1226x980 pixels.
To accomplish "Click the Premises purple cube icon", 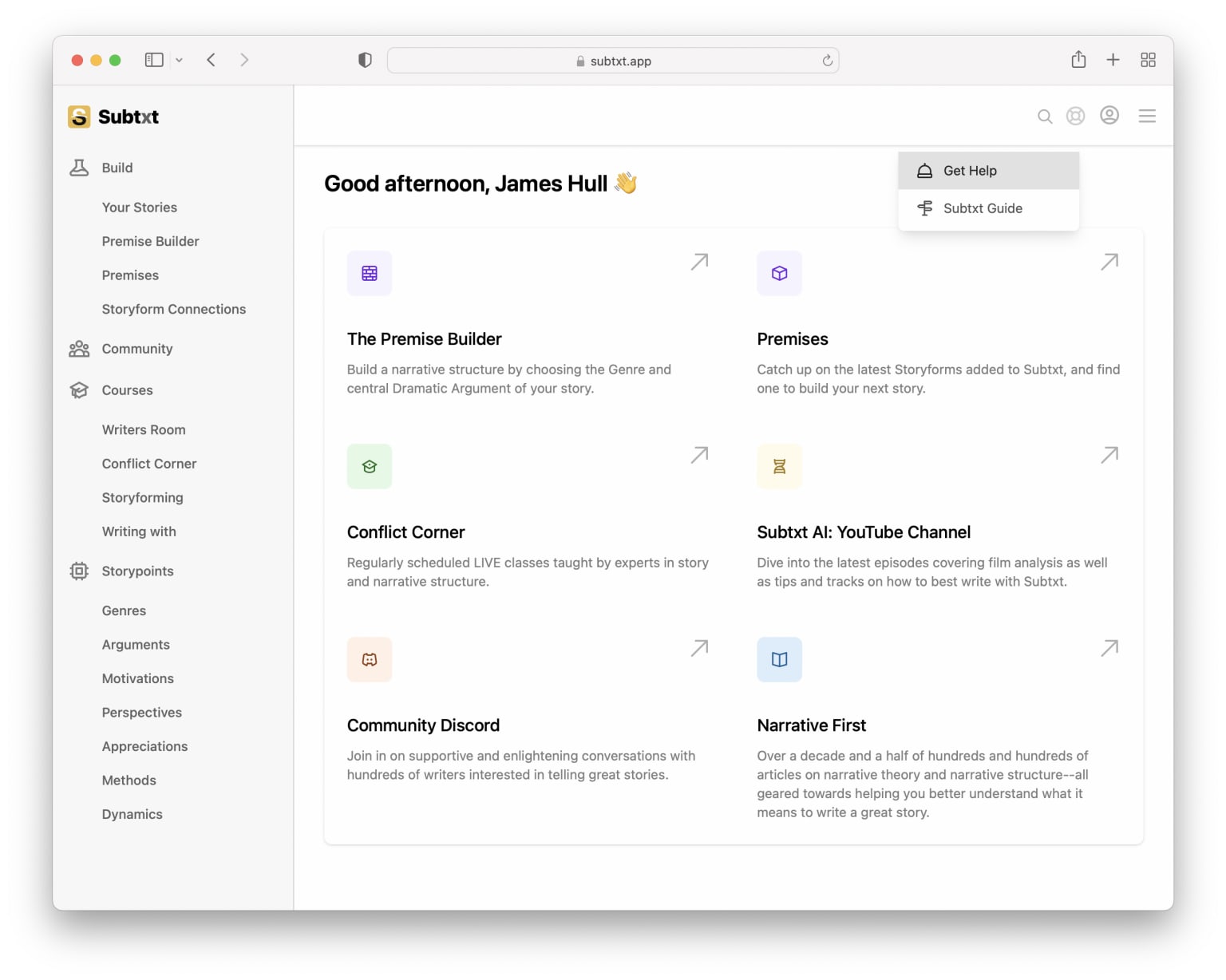I will tap(780, 274).
